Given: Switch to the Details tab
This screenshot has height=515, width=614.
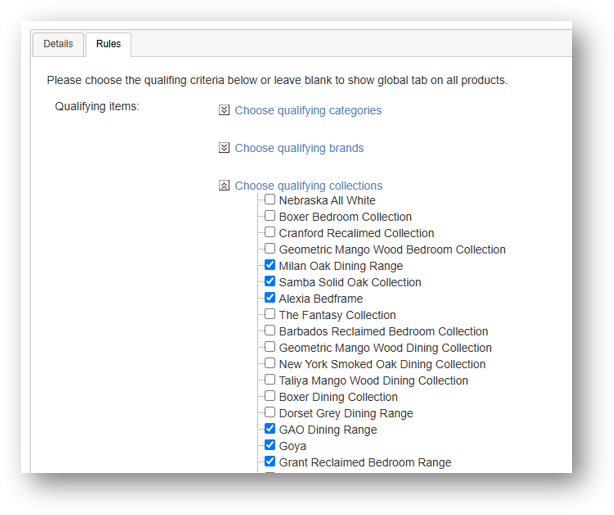Looking at the screenshot, I should point(58,44).
